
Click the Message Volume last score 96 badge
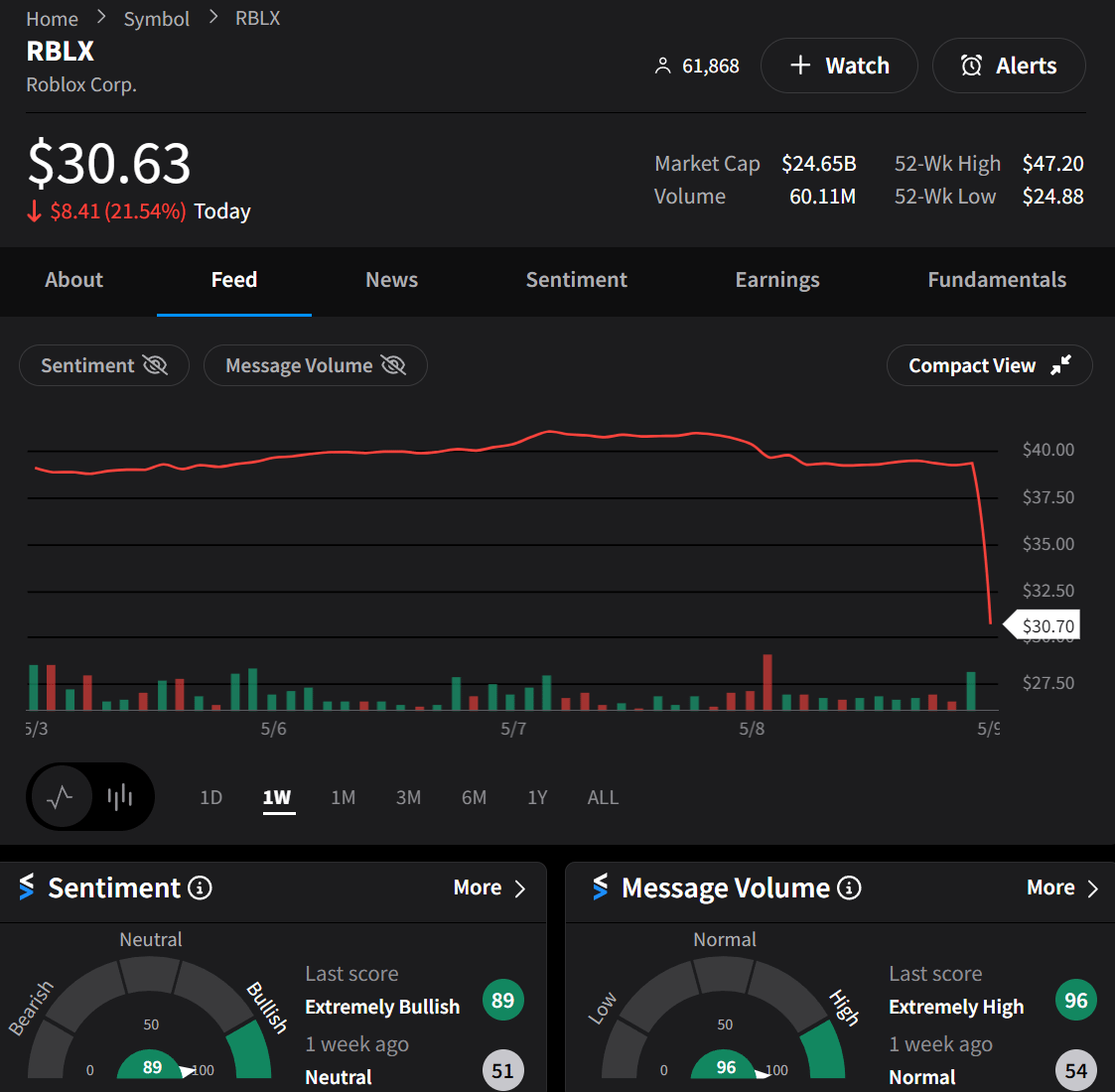point(1076,1001)
